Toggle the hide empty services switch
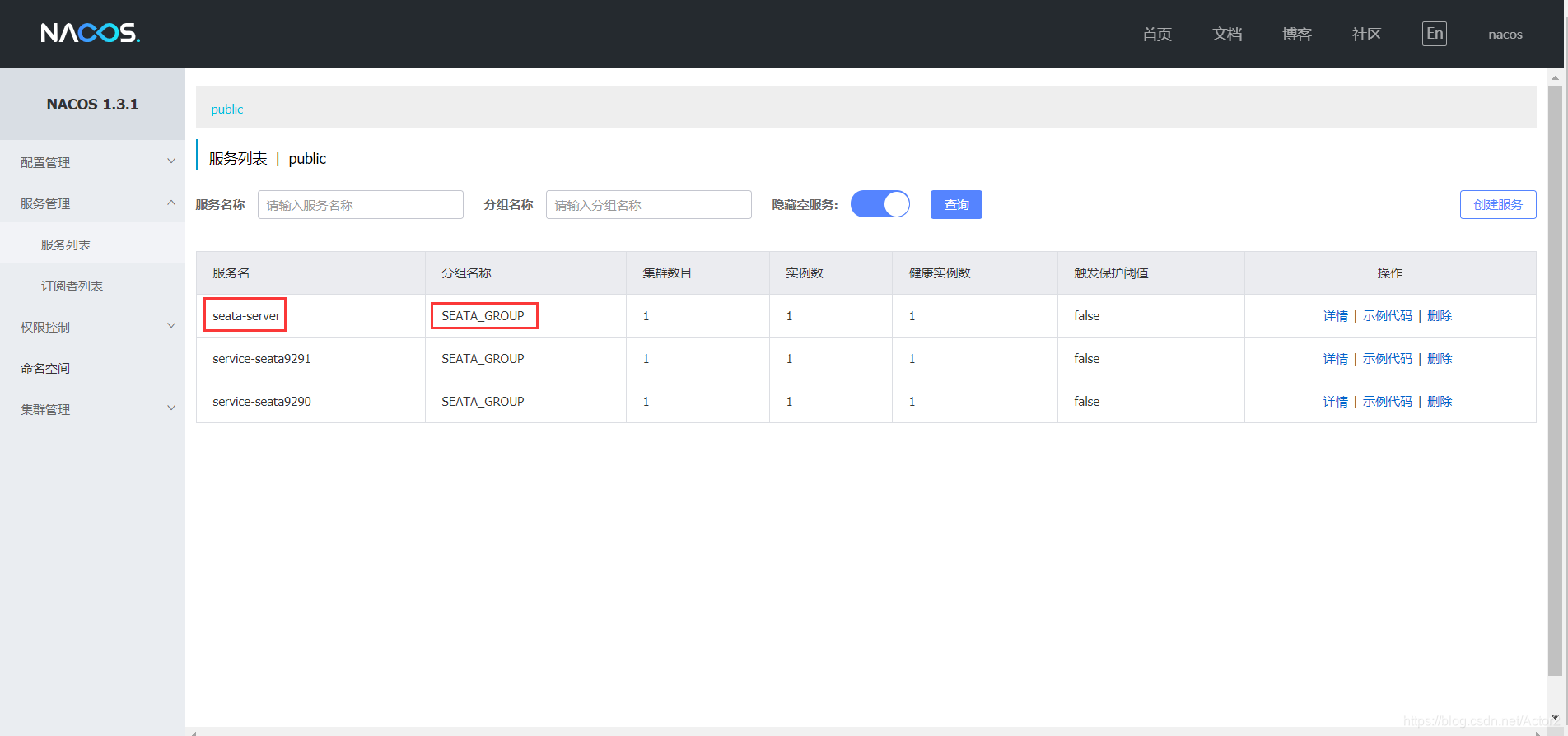1568x736 pixels. tap(880, 204)
